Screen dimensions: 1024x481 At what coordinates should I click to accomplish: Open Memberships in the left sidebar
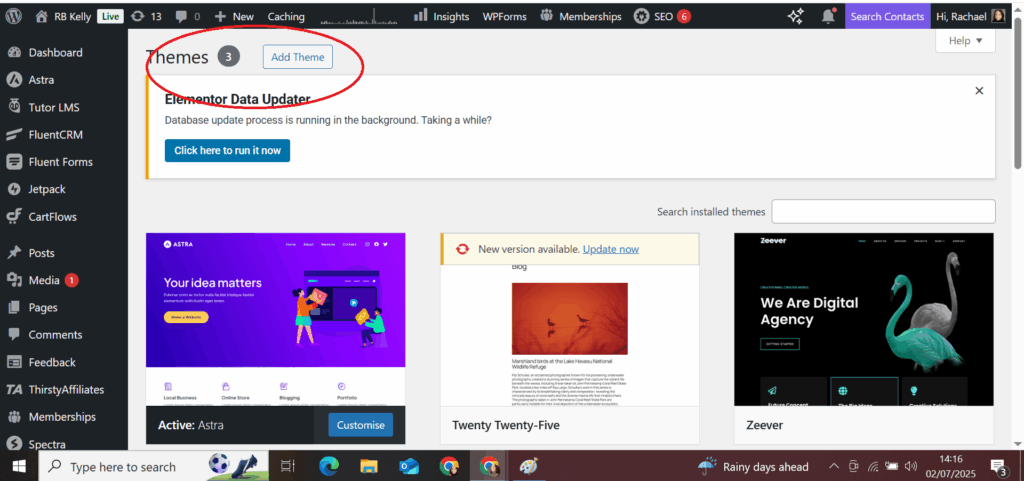[x=64, y=417]
